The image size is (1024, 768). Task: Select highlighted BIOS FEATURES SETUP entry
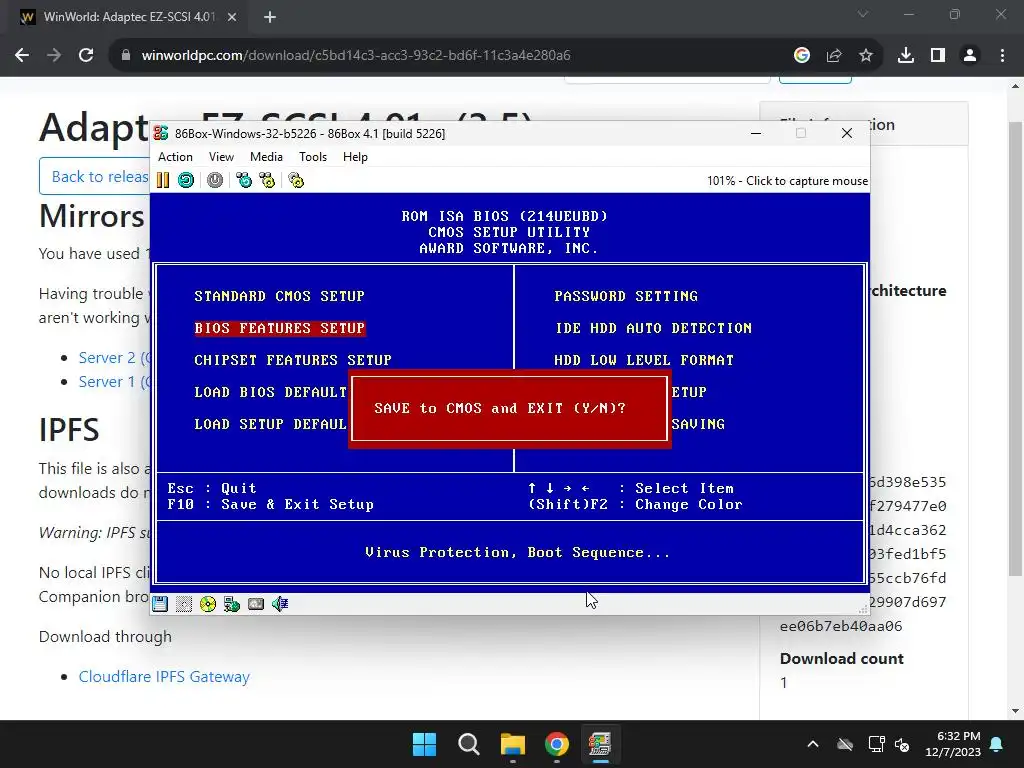tap(280, 328)
